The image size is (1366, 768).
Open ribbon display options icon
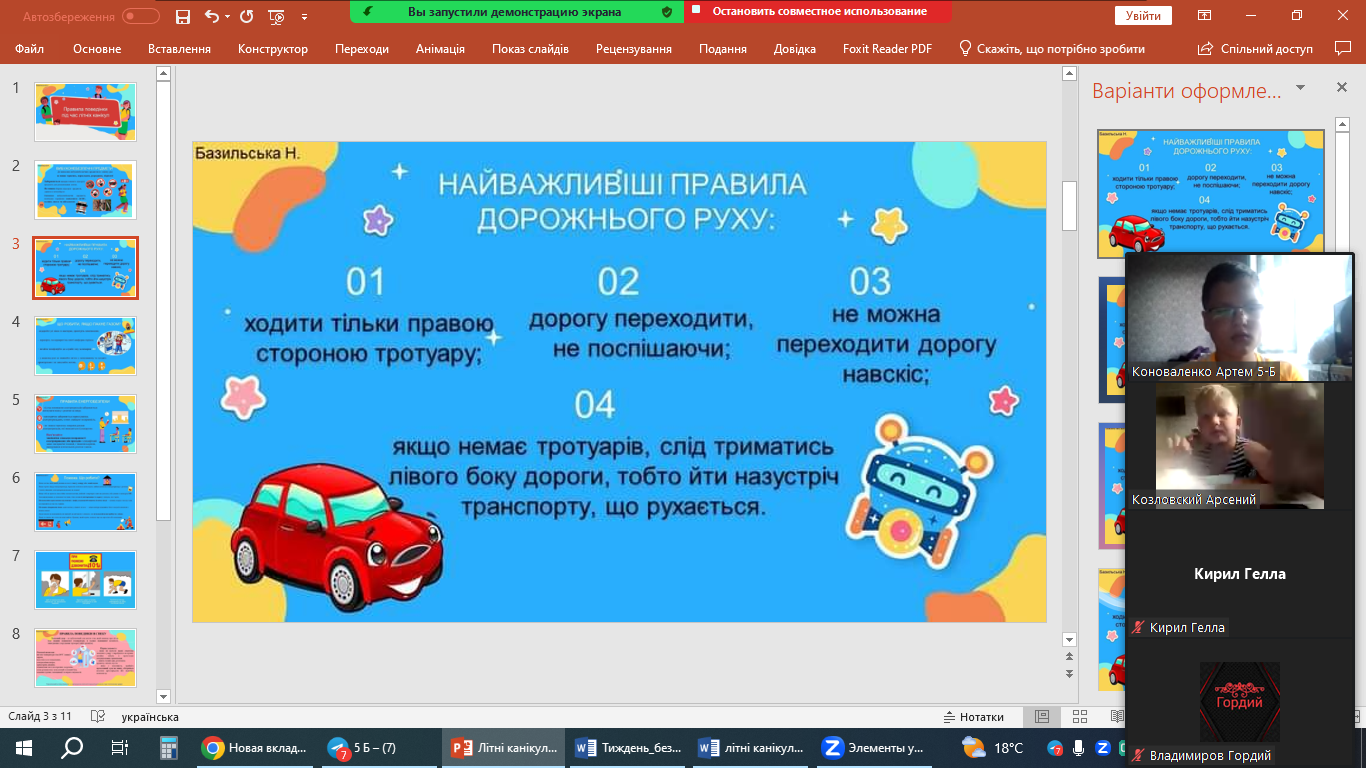pyautogui.click(x=1205, y=16)
